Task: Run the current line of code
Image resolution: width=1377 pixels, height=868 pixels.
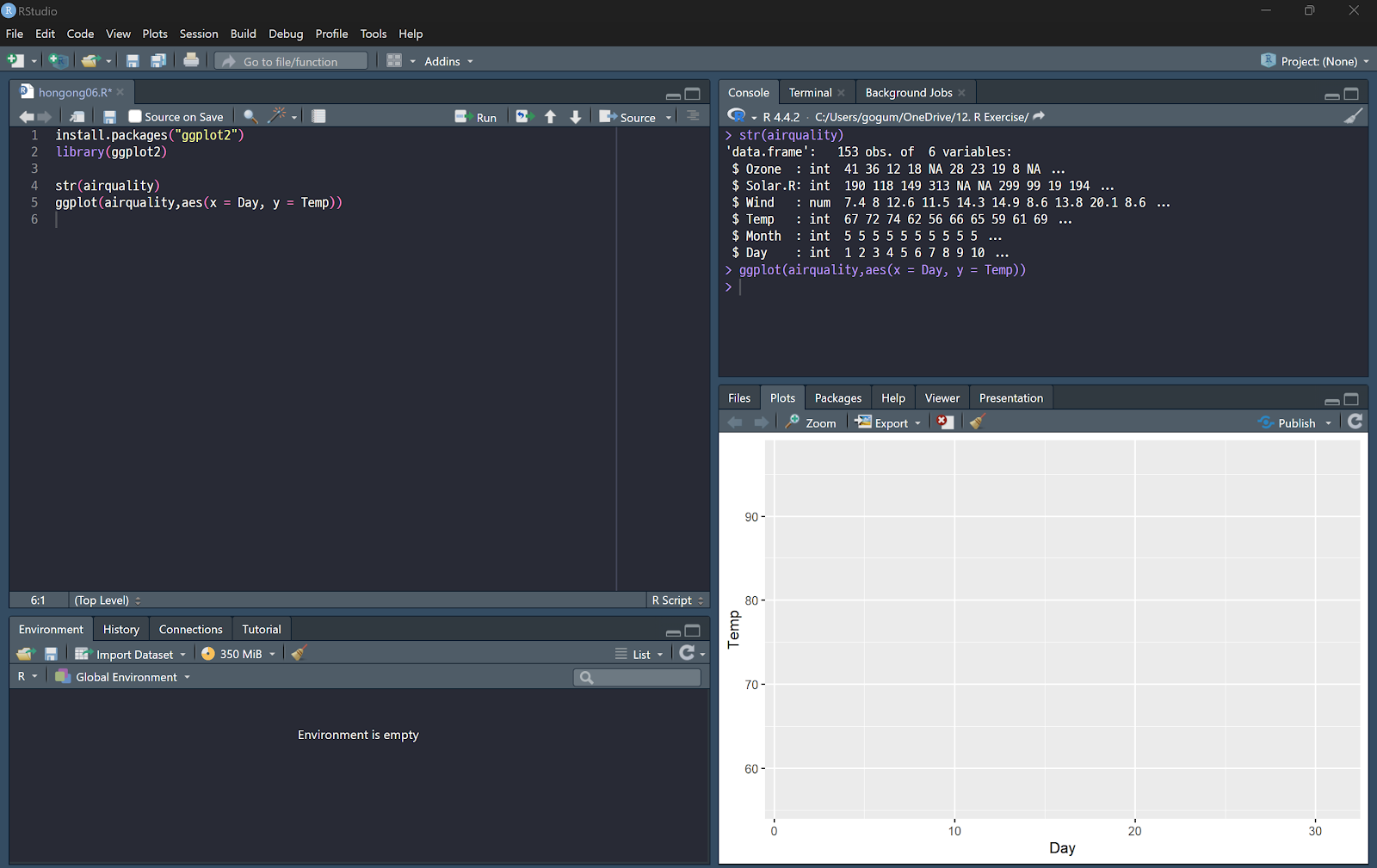Action: pyautogui.click(x=476, y=117)
